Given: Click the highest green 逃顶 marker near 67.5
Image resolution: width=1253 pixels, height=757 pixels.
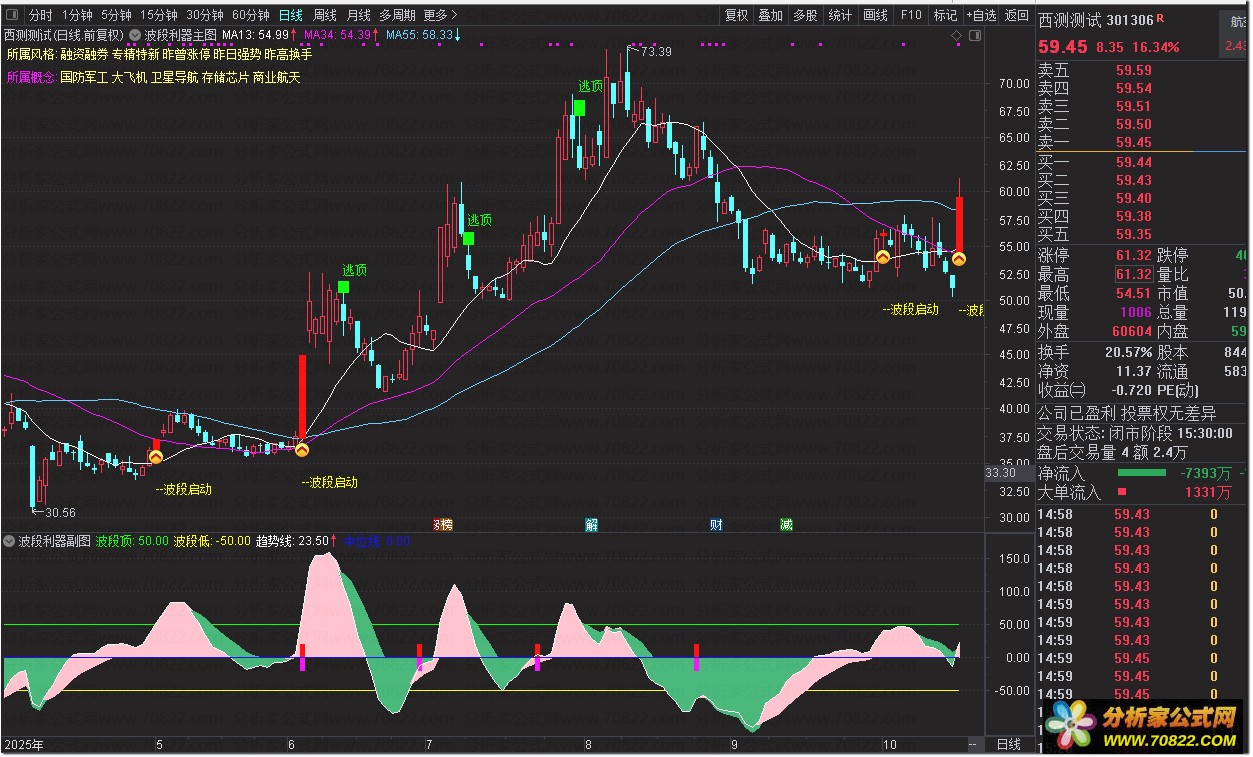Looking at the screenshot, I should 579,107.
